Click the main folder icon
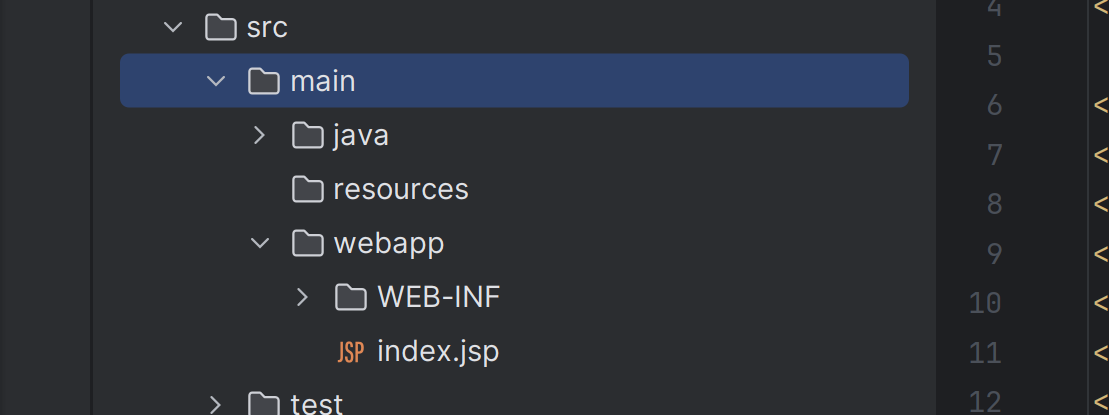This screenshot has height=415, width=1109. [x=264, y=81]
